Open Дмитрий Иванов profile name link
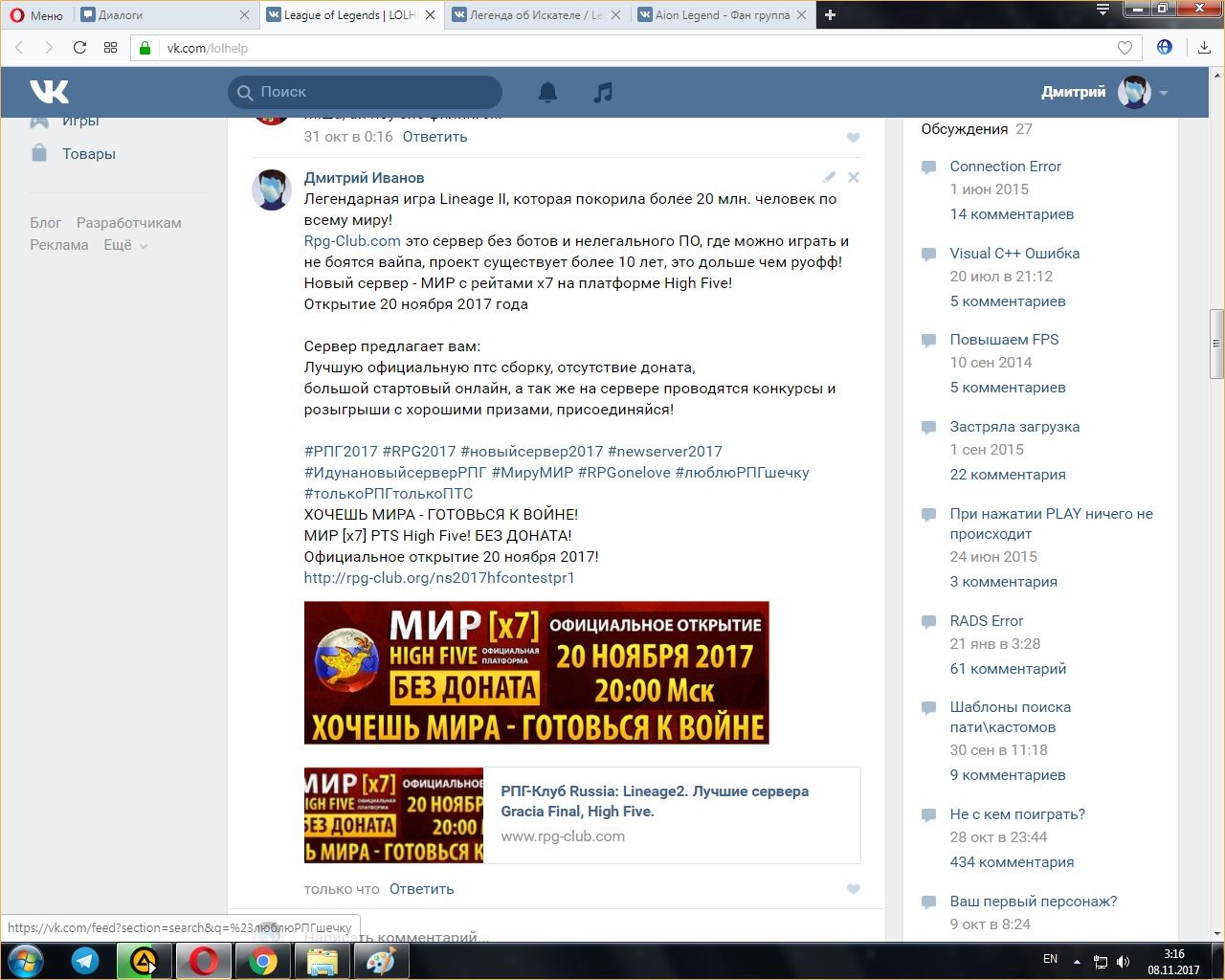Screen dimensions: 1225x980 364,178
